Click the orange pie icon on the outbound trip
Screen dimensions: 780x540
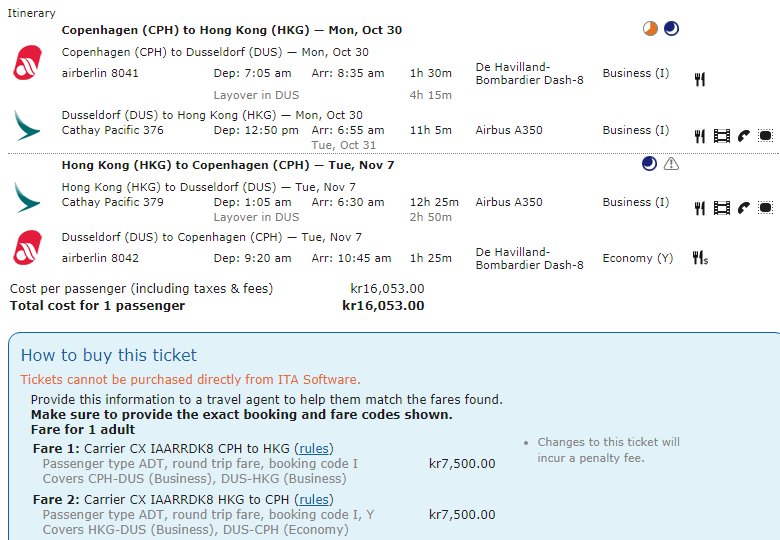click(x=650, y=29)
